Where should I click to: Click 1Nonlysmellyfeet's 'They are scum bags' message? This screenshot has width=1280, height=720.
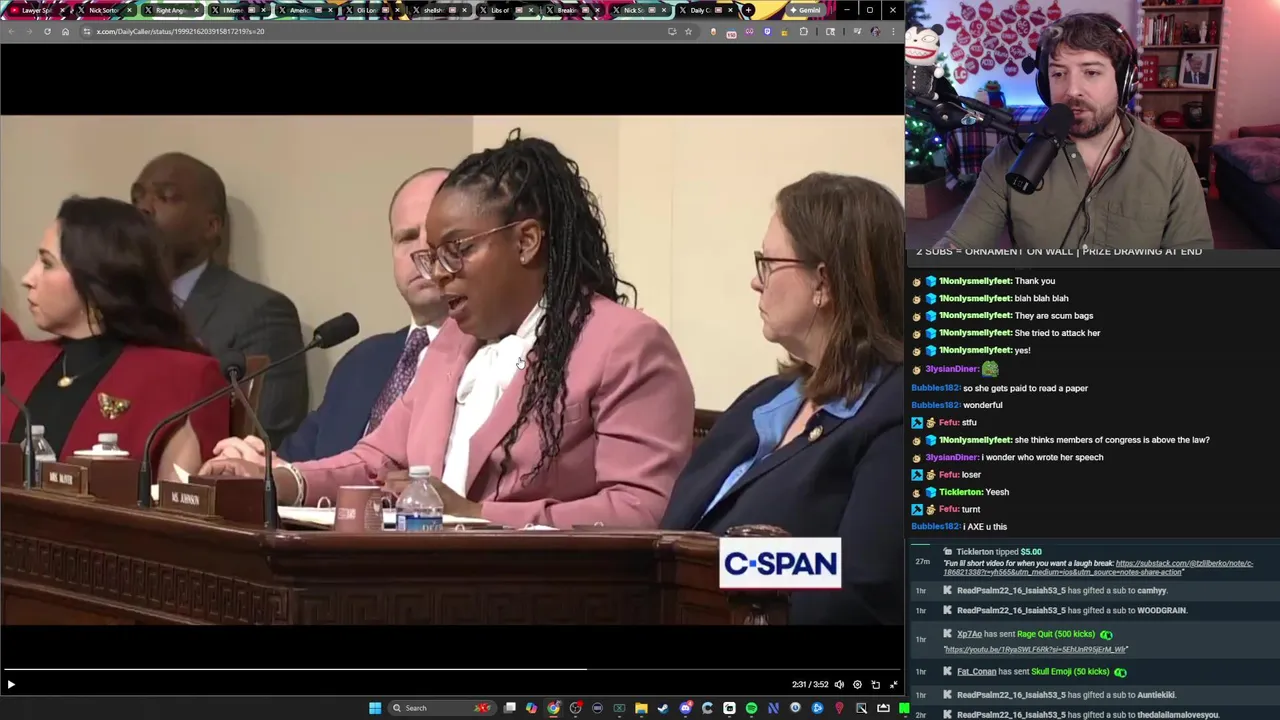pyautogui.click(x=1053, y=316)
